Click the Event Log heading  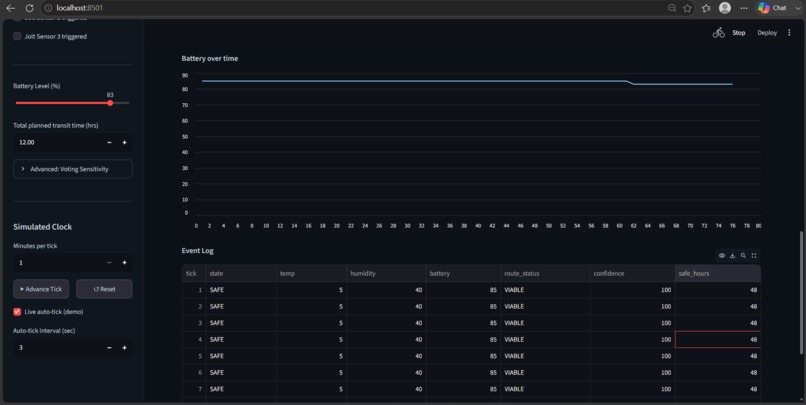click(197, 251)
